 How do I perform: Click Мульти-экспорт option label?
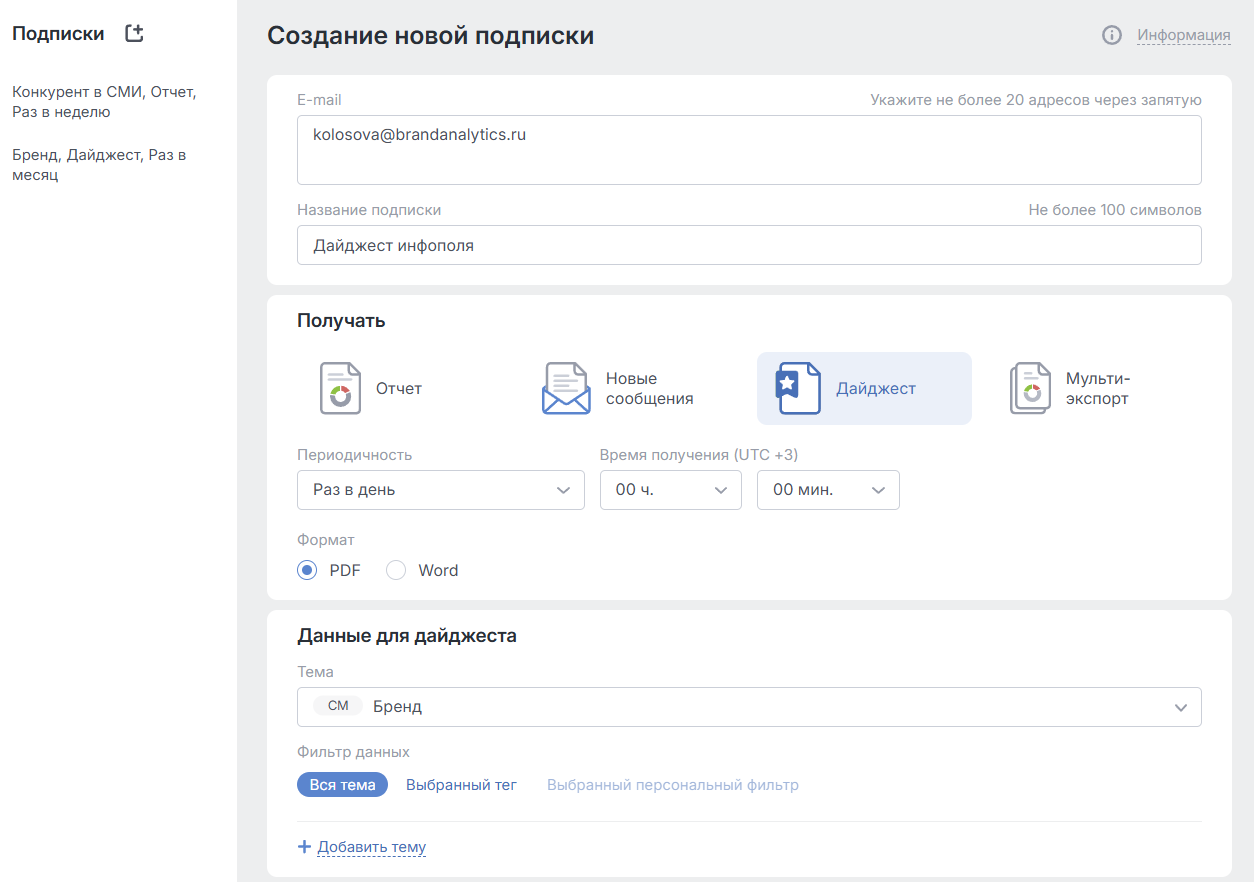click(x=1098, y=389)
